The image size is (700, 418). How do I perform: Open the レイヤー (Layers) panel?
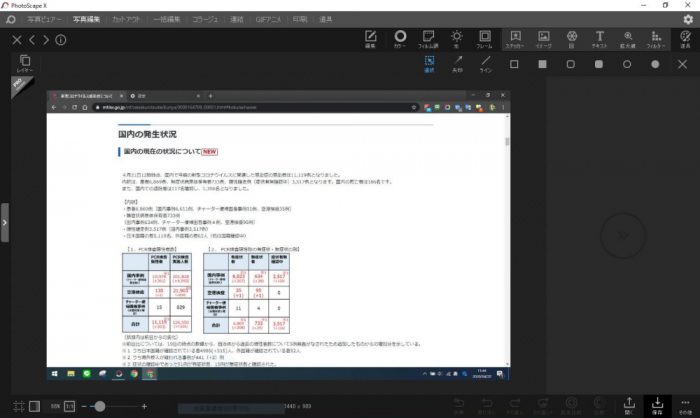[25, 63]
